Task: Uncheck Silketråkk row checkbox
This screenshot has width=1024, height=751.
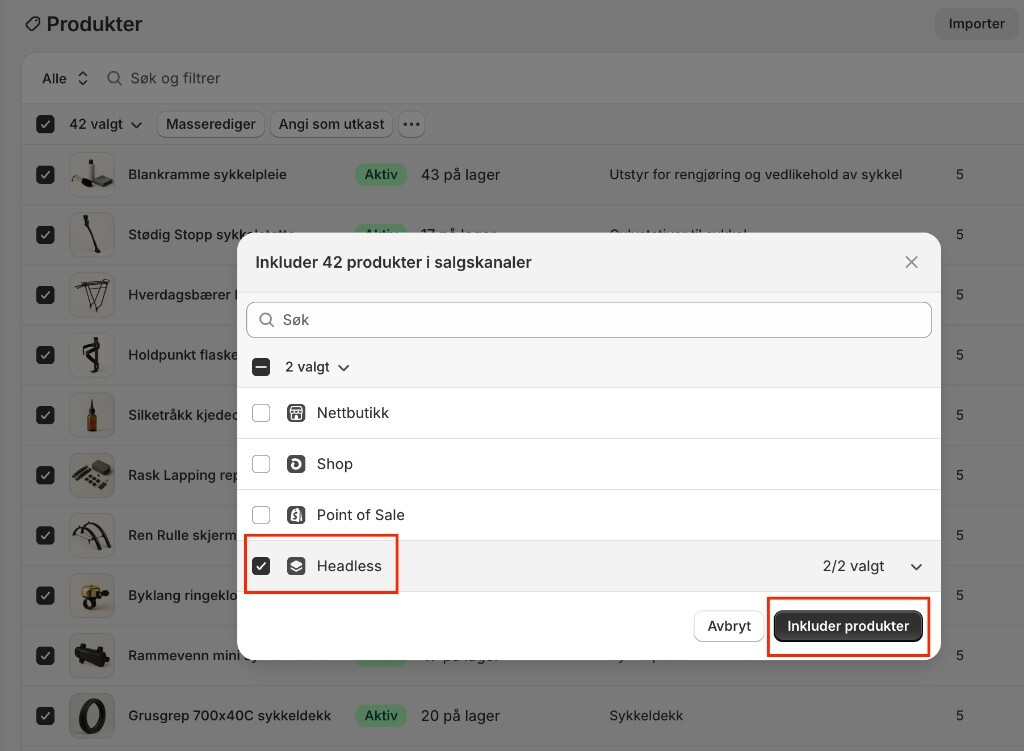Action: [45, 415]
